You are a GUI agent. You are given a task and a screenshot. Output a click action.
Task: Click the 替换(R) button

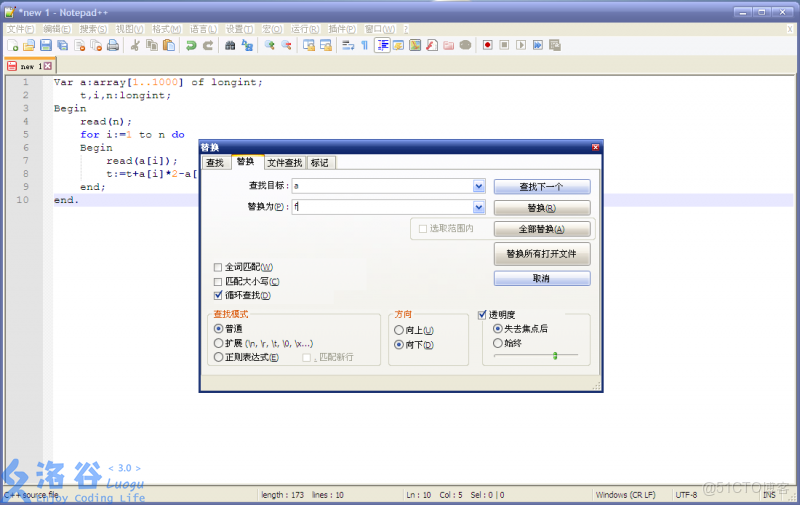coord(542,208)
